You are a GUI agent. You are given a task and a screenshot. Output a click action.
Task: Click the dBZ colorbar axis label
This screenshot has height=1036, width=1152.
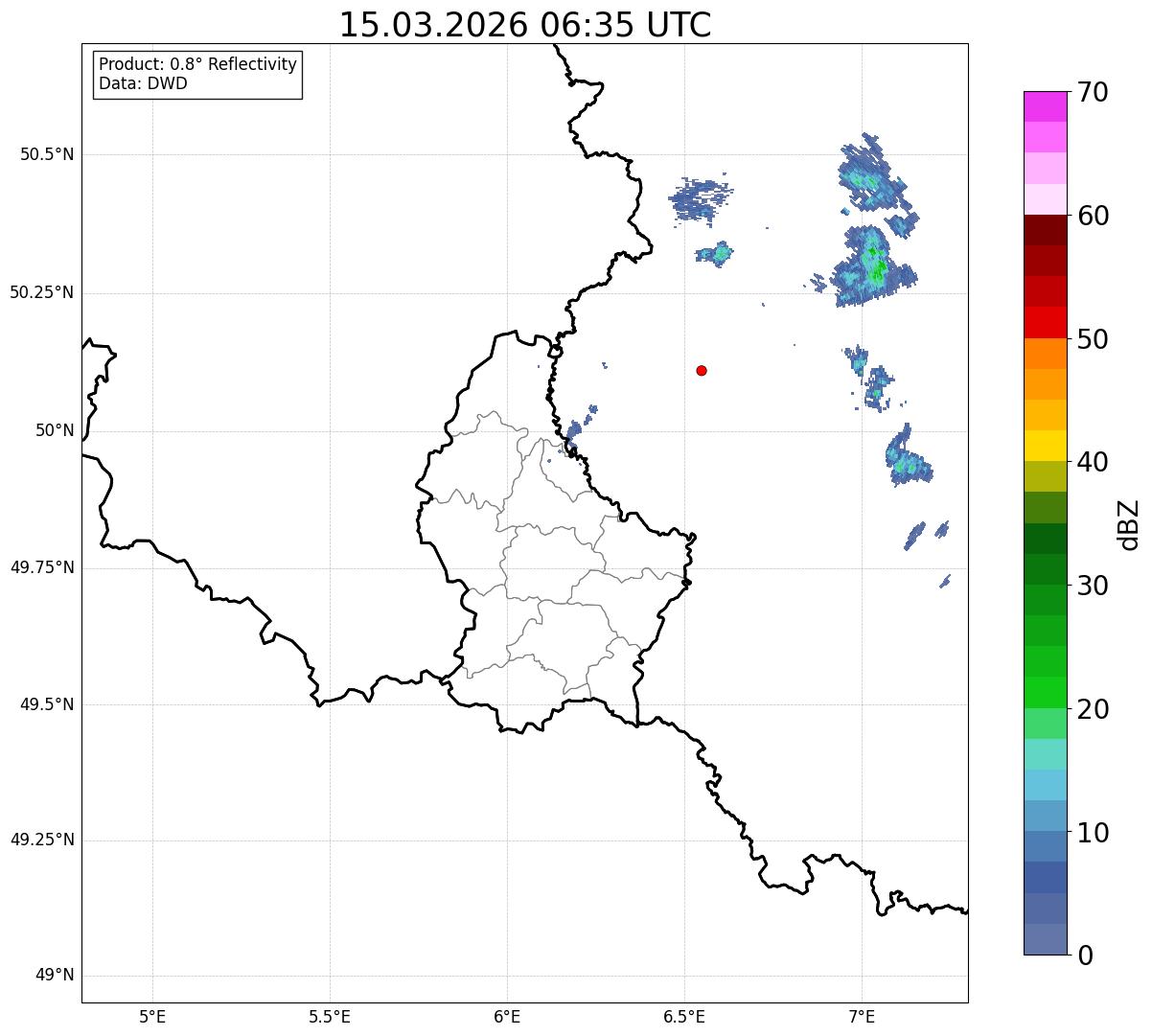(x=1129, y=523)
